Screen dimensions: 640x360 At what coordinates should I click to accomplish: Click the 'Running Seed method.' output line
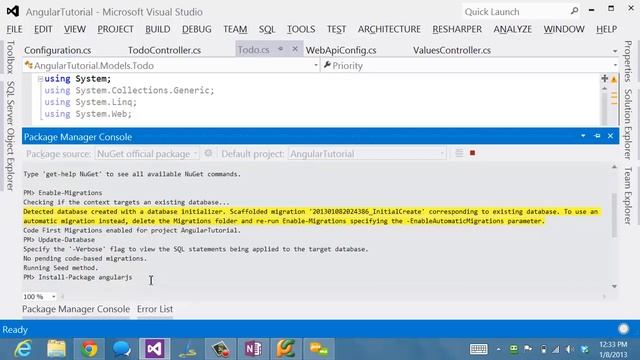[60, 268]
